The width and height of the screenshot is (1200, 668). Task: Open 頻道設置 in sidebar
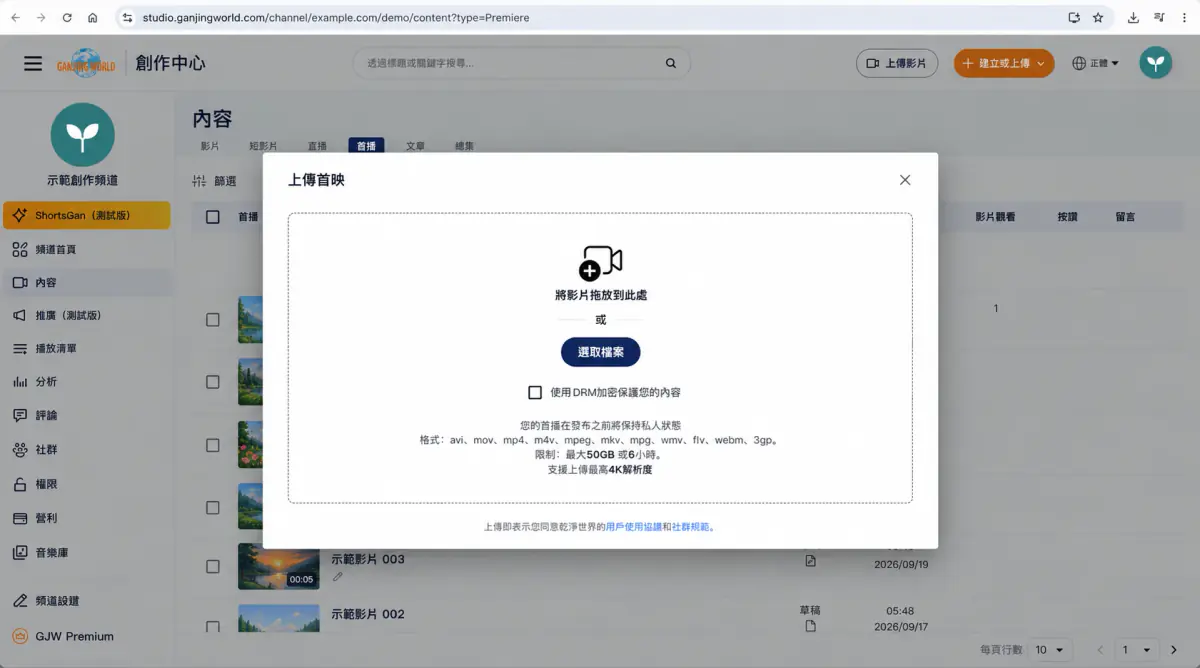(86, 601)
